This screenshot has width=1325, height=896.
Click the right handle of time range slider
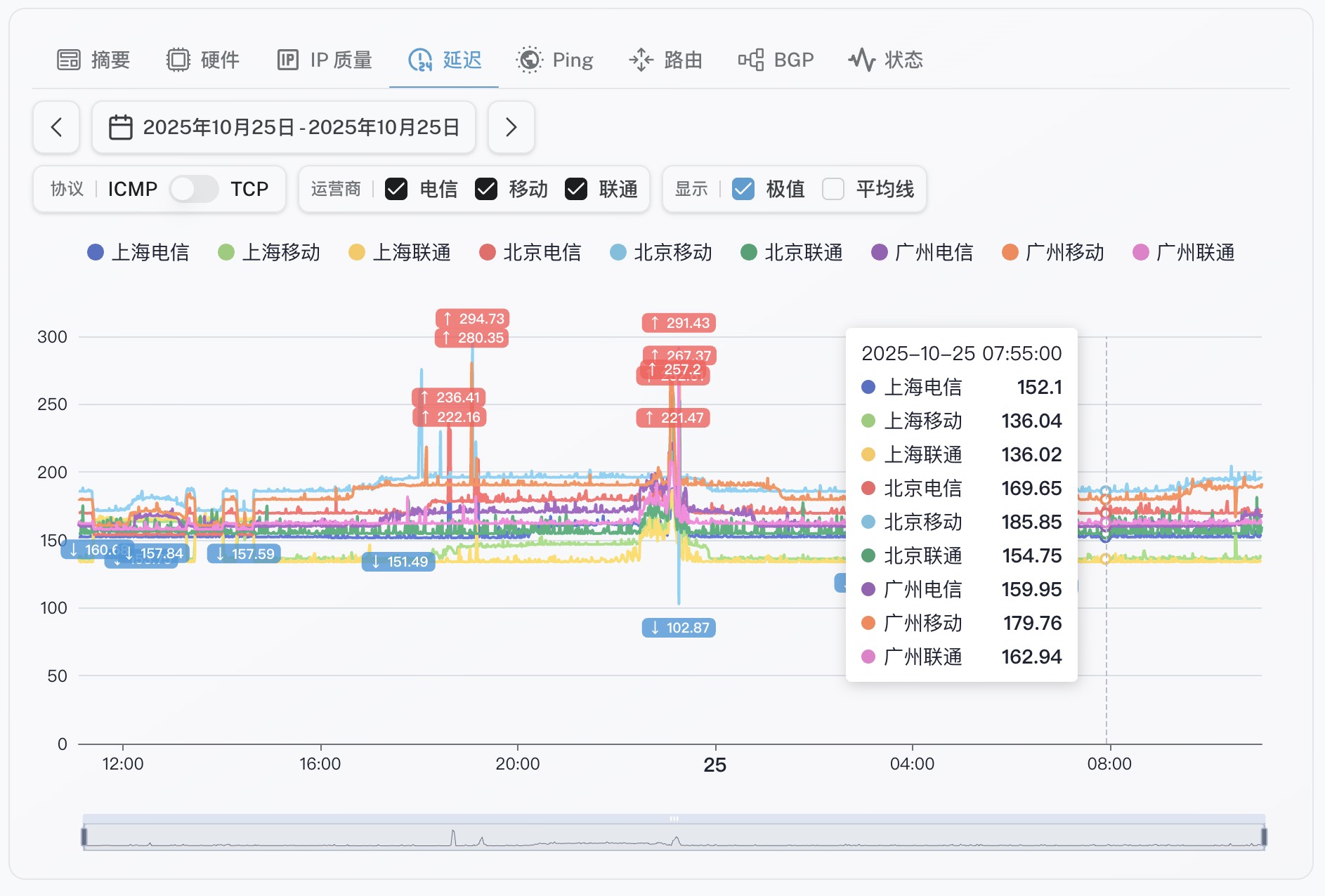click(x=1263, y=836)
